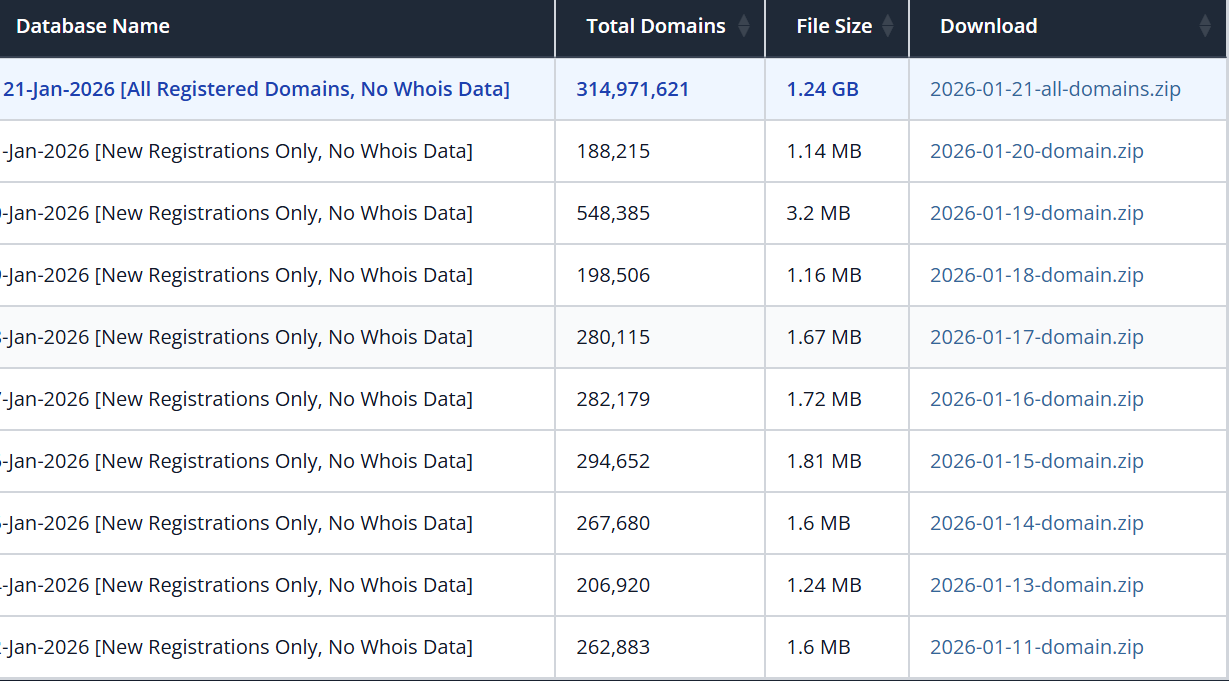1229x681 pixels.
Task: Download 2026-01-17-domain.zip
Action: pos(1037,337)
